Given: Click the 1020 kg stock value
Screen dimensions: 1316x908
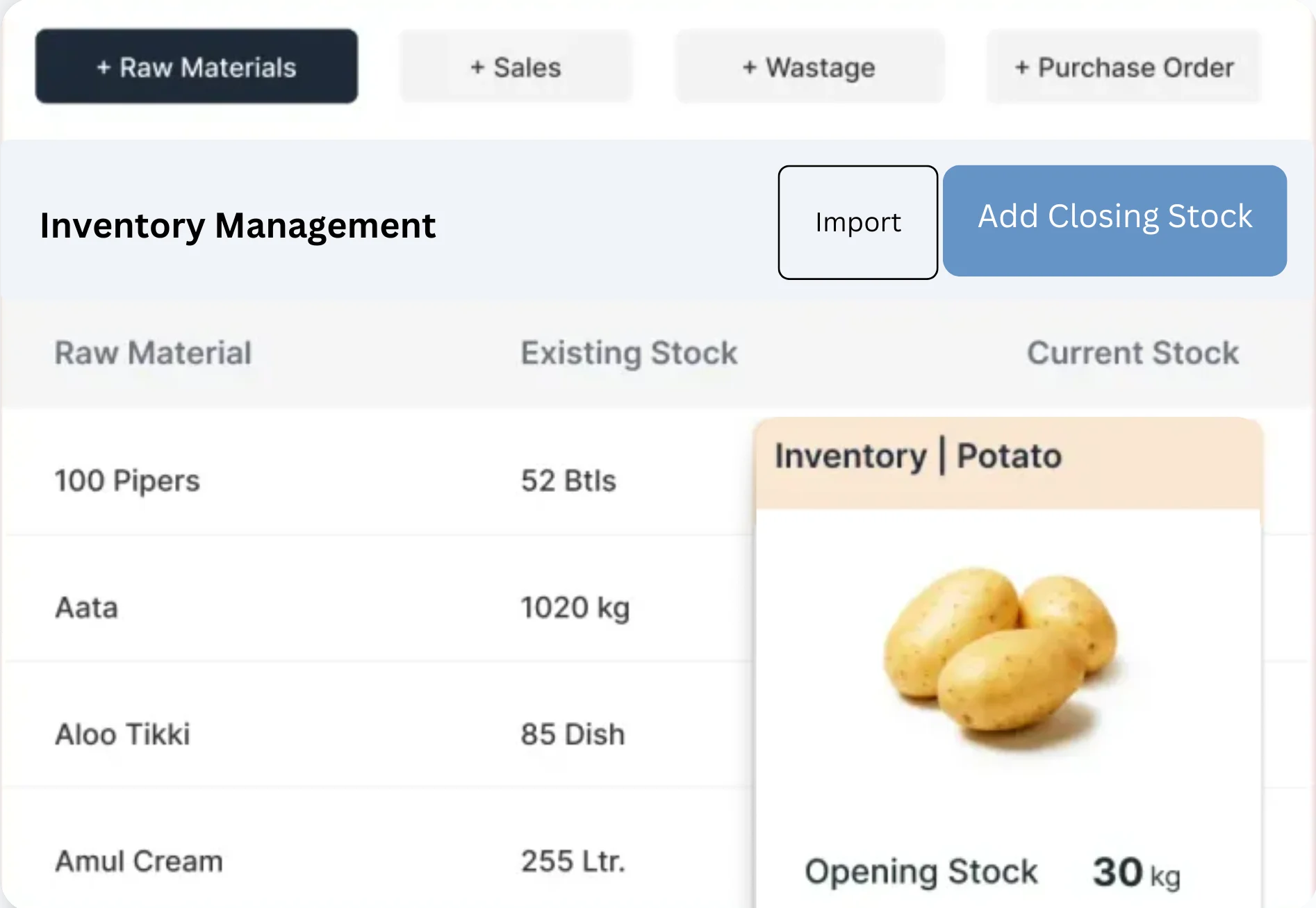Looking at the screenshot, I should pyautogui.click(x=575, y=608).
